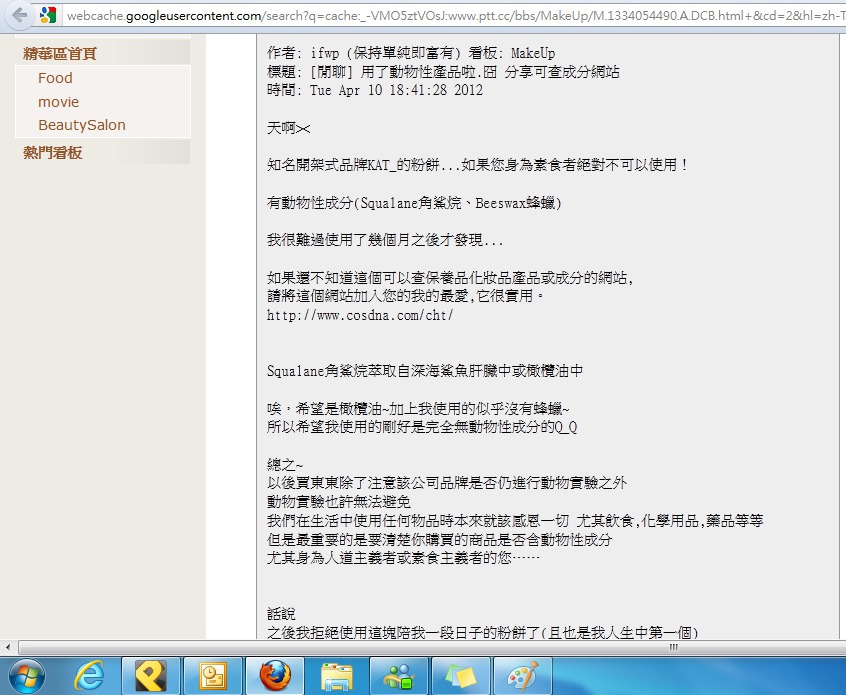Open the movie board link
Image resolution: width=846 pixels, height=695 pixels.
(x=58, y=101)
